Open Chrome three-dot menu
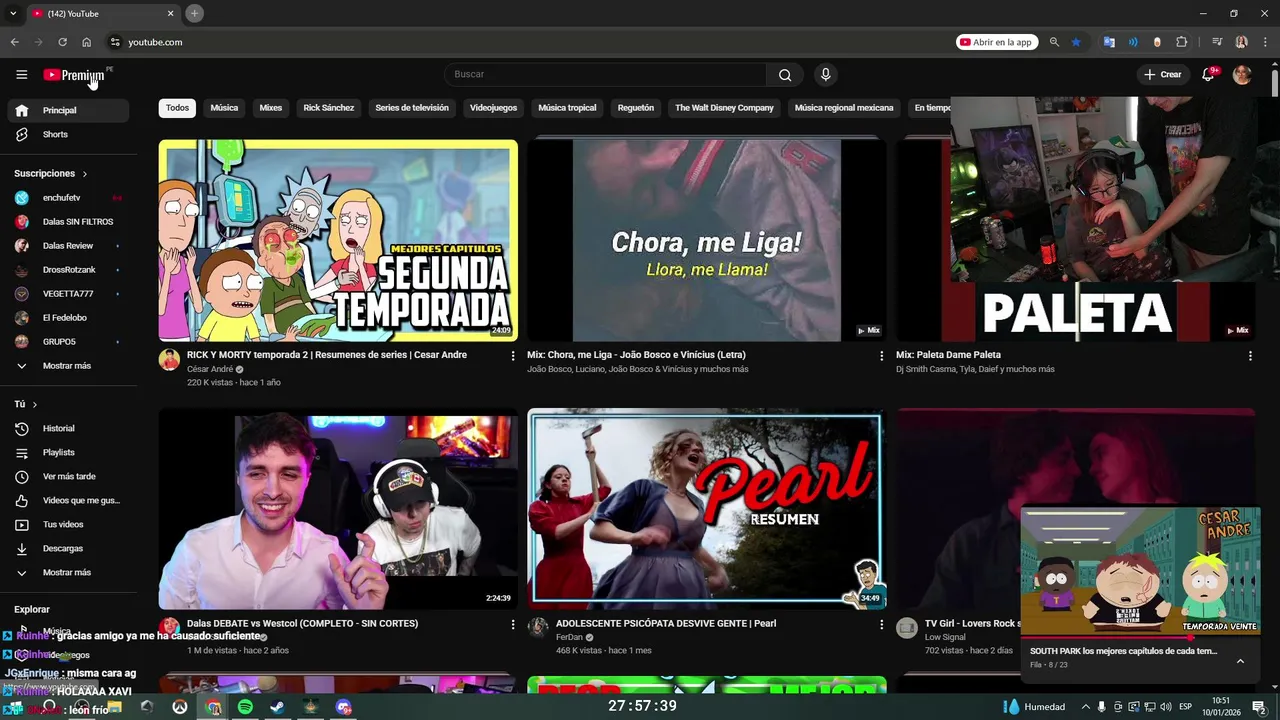 (1265, 42)
